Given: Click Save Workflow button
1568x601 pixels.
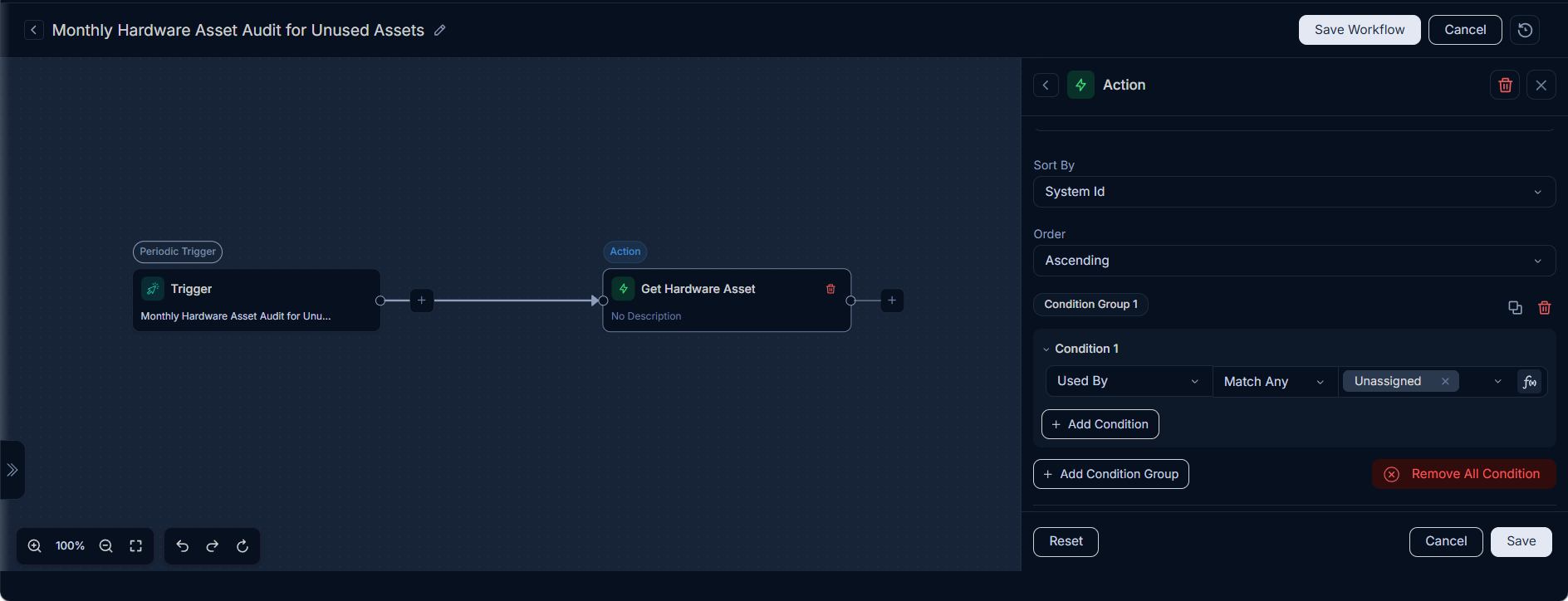Looking at the screenshot, I should (1360, 30).
